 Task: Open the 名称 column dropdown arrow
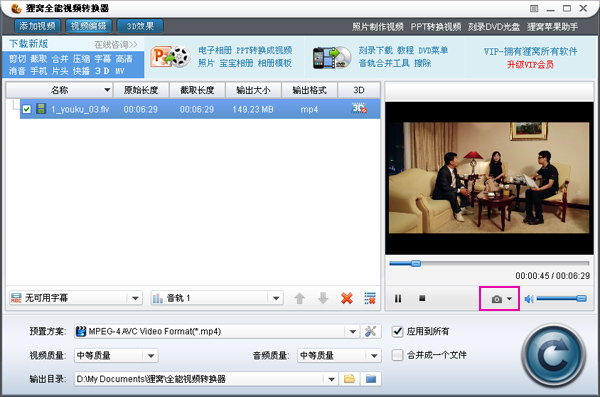tap(107, 90)
